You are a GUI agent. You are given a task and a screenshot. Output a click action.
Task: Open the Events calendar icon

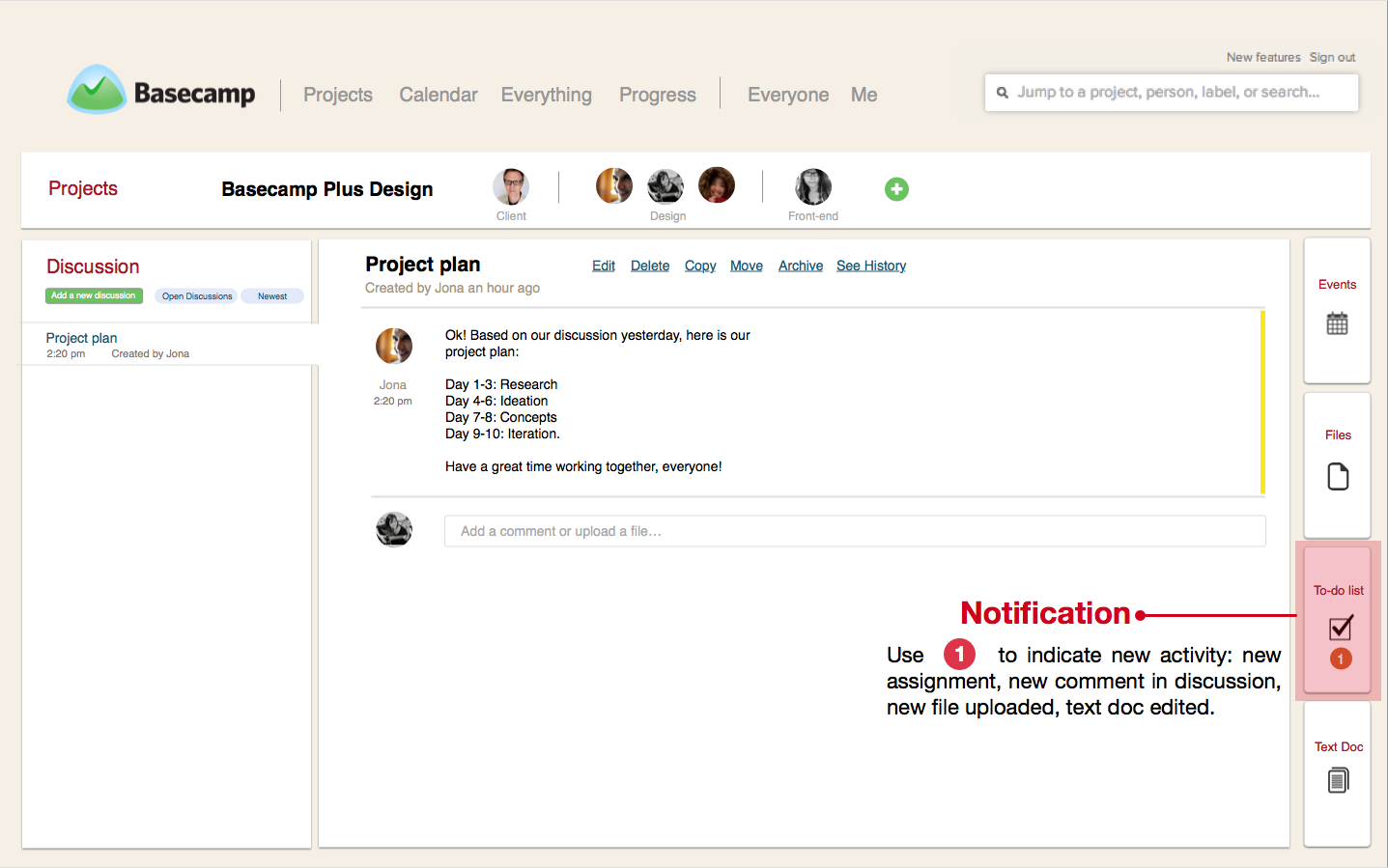pyautogui.click(x=1337, y=323)
